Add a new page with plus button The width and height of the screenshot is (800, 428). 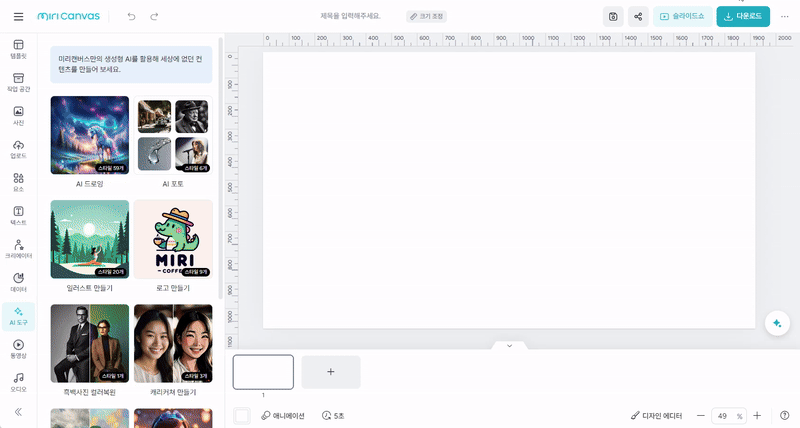point(331,372)
